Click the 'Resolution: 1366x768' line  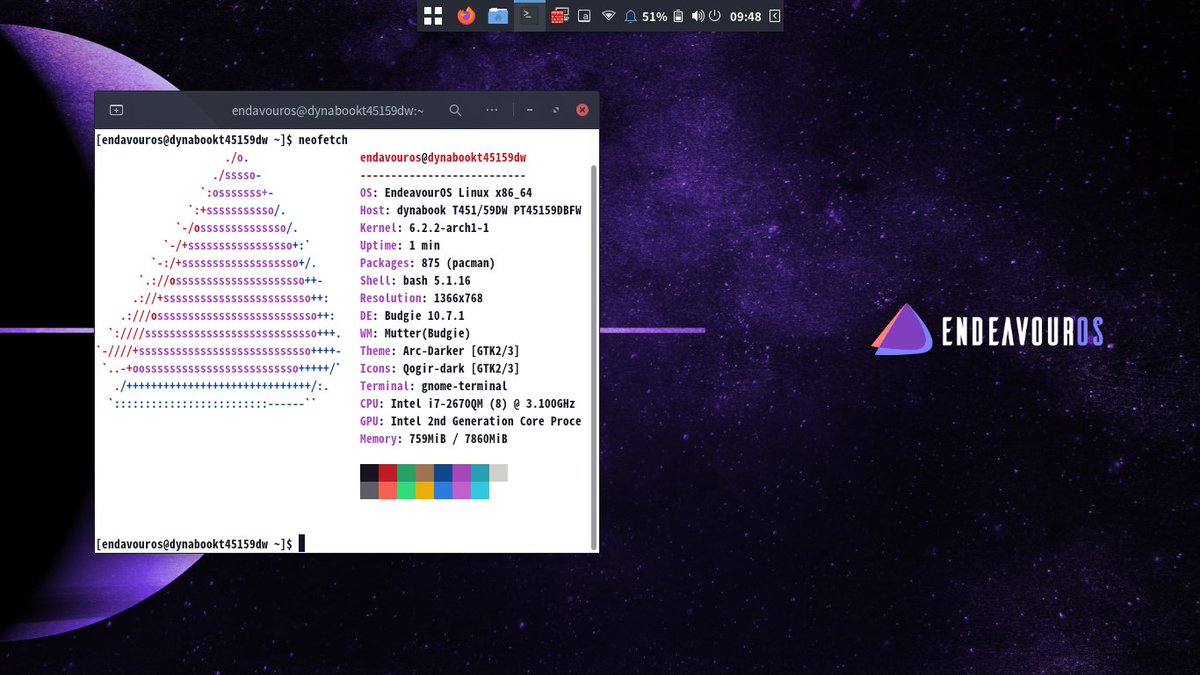[421, 298]
